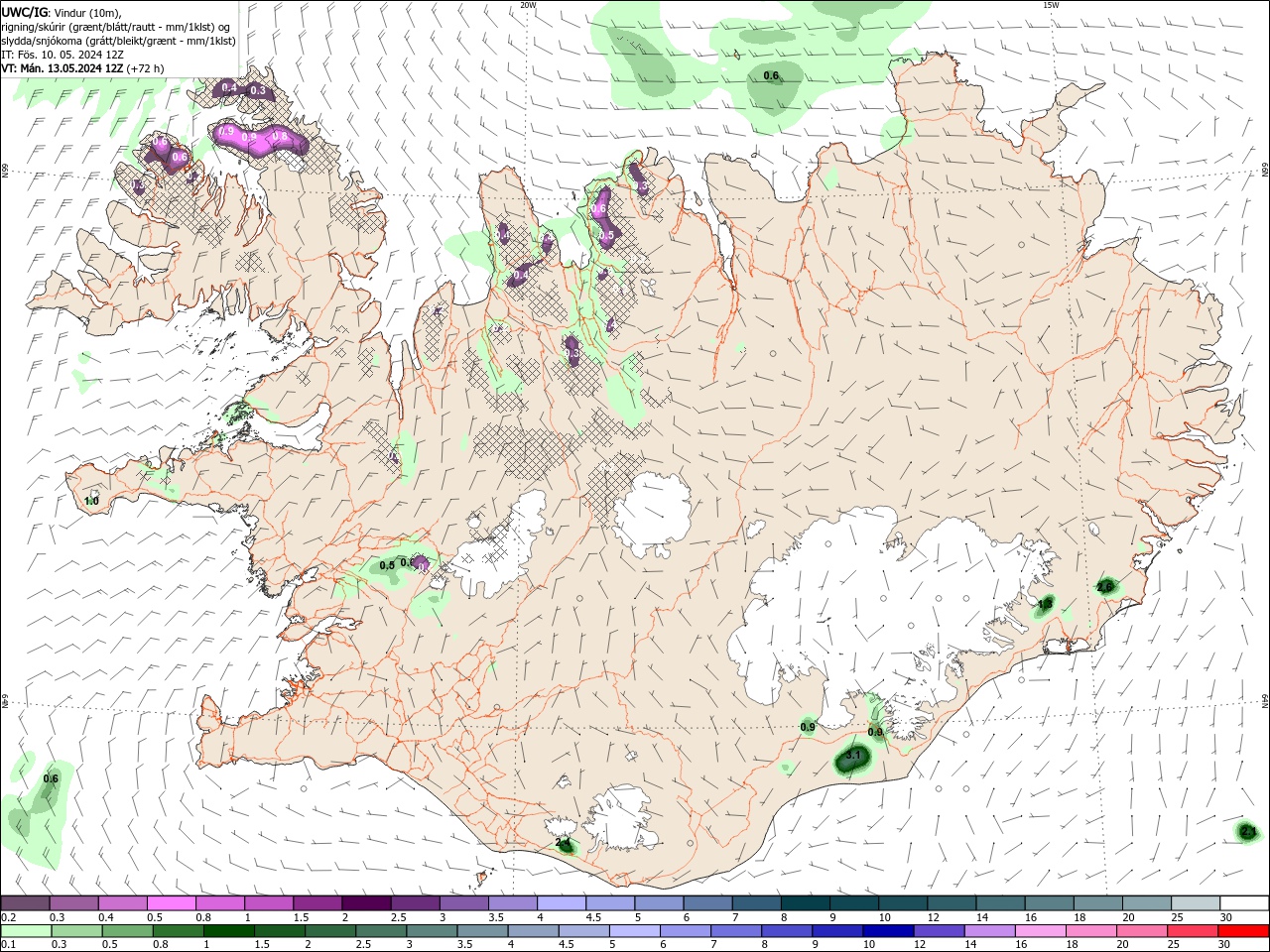The image size is (1270, 952).
Task: Select the darkest purple snow swatch from 2 to 2.5
Action: pos(366,902)
